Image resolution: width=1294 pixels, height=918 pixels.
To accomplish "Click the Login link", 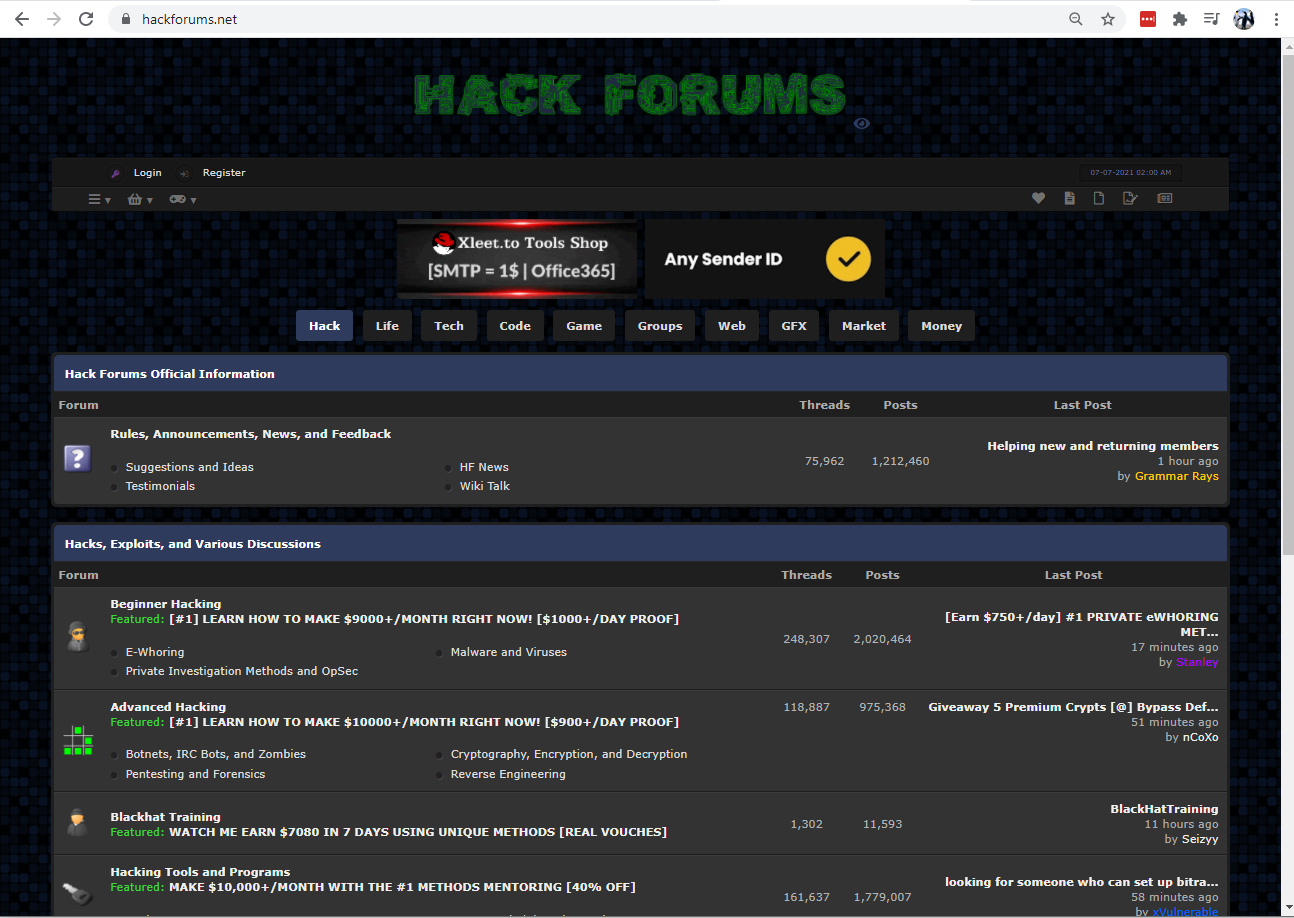I will coord(147,173).
